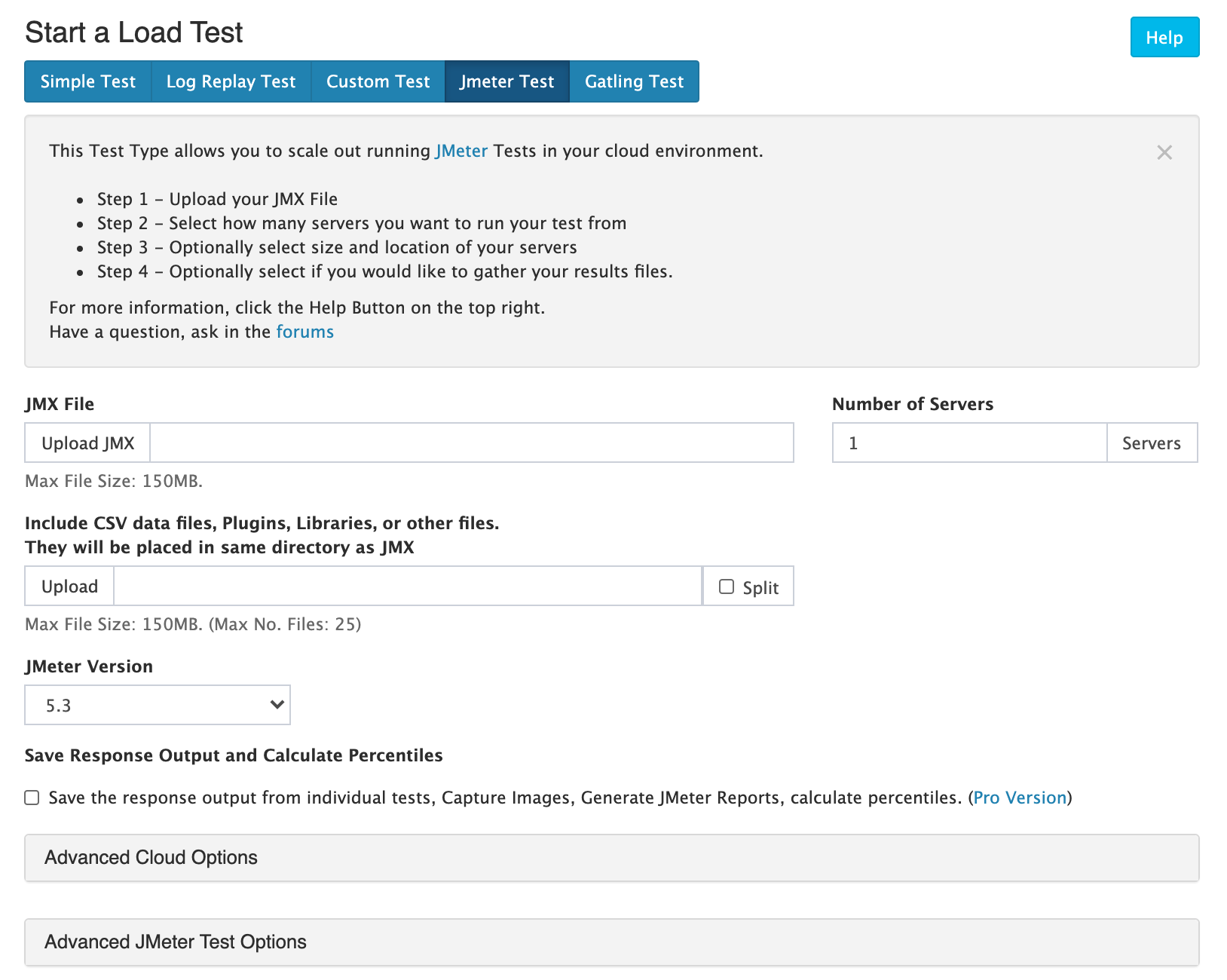Check the save response output checkbox
The image size is (1227, 980).
[x=32, y=798]
